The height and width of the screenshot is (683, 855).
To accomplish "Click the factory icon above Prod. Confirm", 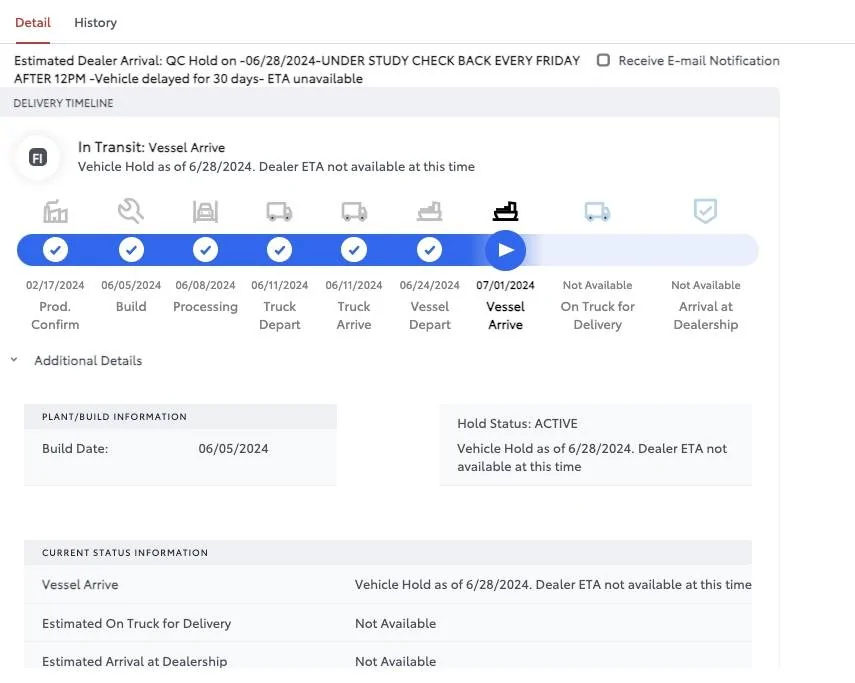I will (x=56, y=211).
